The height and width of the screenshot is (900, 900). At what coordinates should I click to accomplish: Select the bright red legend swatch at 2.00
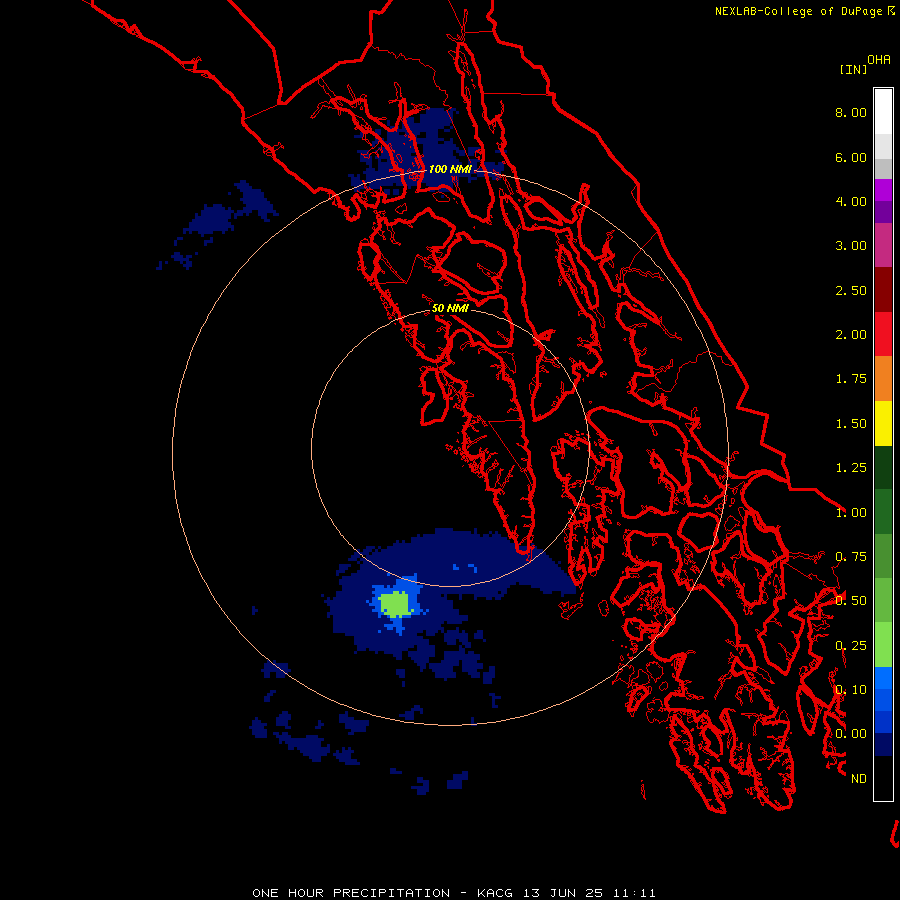(883, 335)
